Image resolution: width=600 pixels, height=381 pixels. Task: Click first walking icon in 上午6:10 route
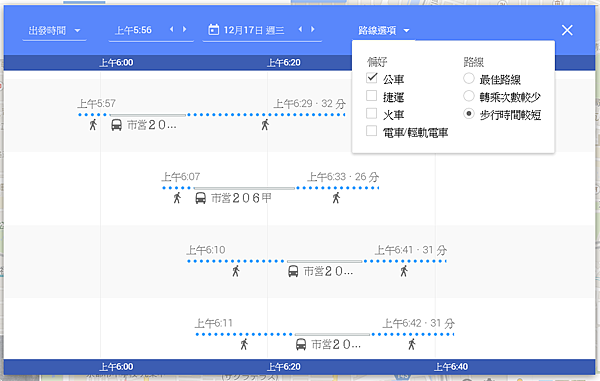pos(236,271)
